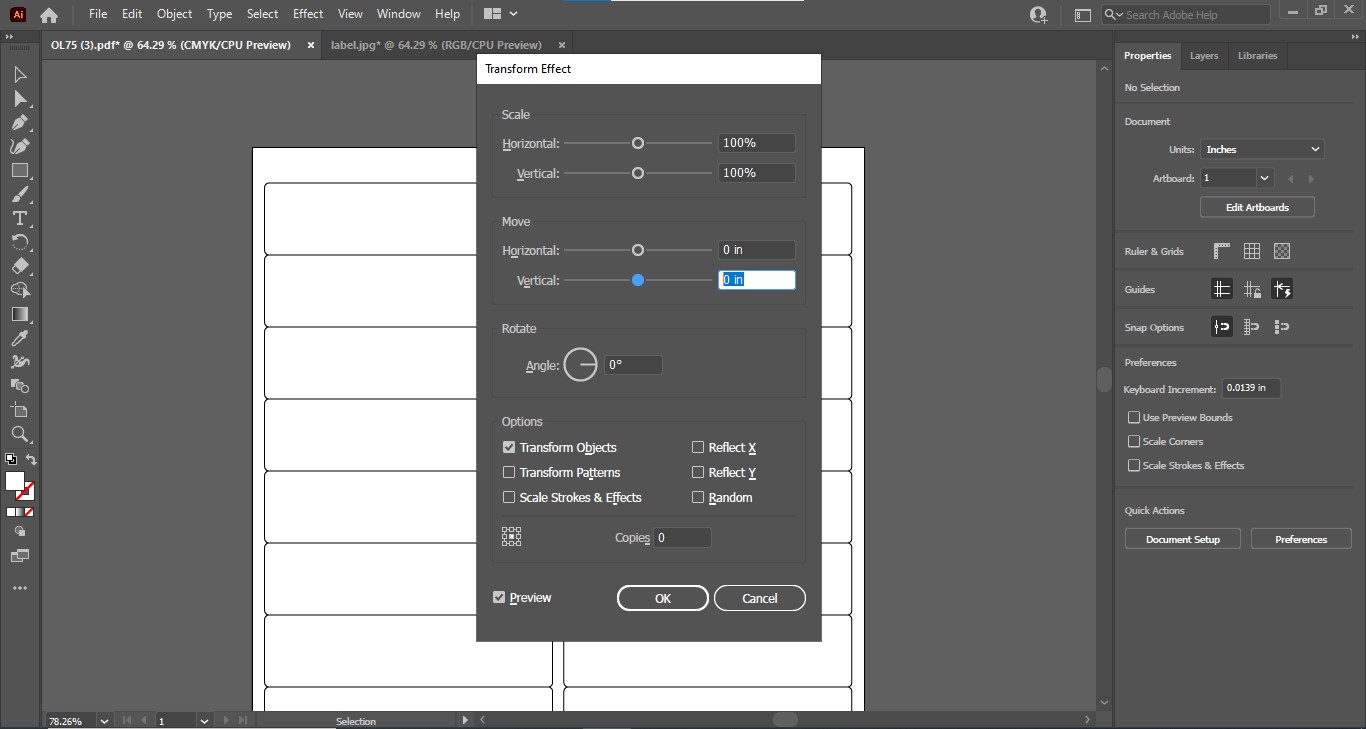This screenshot has width=1366, height=729.
Task: Show rulers in Ruler & Grids
Action: (x=1222, y=251)
